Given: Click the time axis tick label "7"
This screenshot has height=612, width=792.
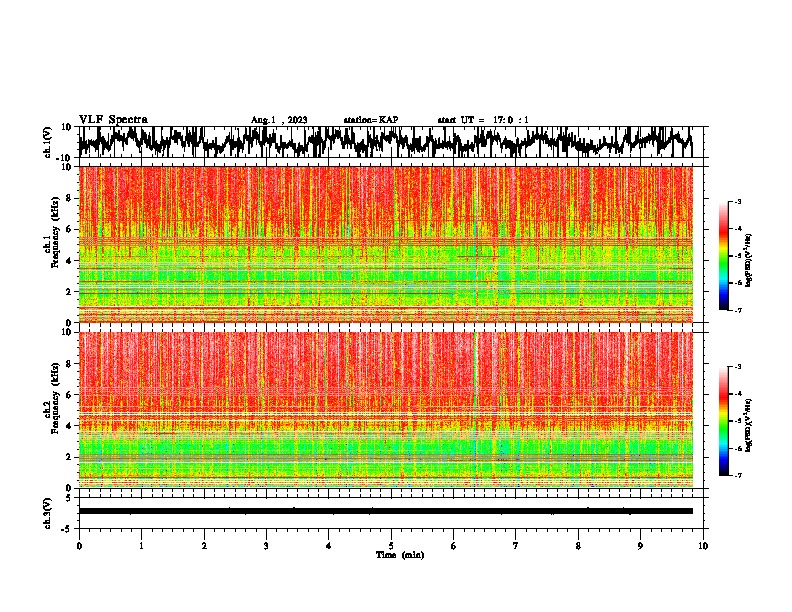Looking at the screenshot, I should tap(516, 546).
